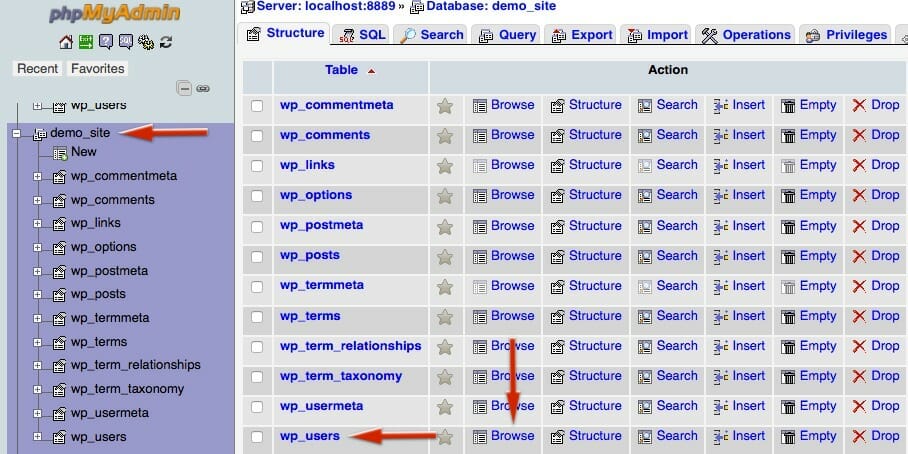Screen dimensions: 908x454
Task: Click wp_options table icon in sidebar
Action: pos(59,248)
